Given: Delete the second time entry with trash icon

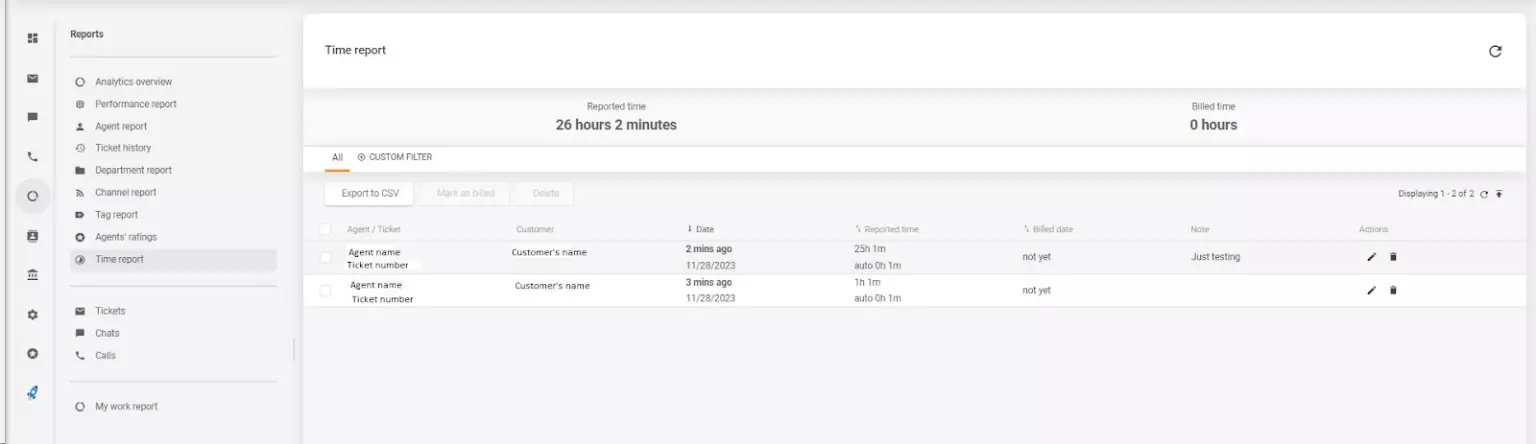Looking at the screenshot, I should pyautogui.click(x=1393, y=291).
